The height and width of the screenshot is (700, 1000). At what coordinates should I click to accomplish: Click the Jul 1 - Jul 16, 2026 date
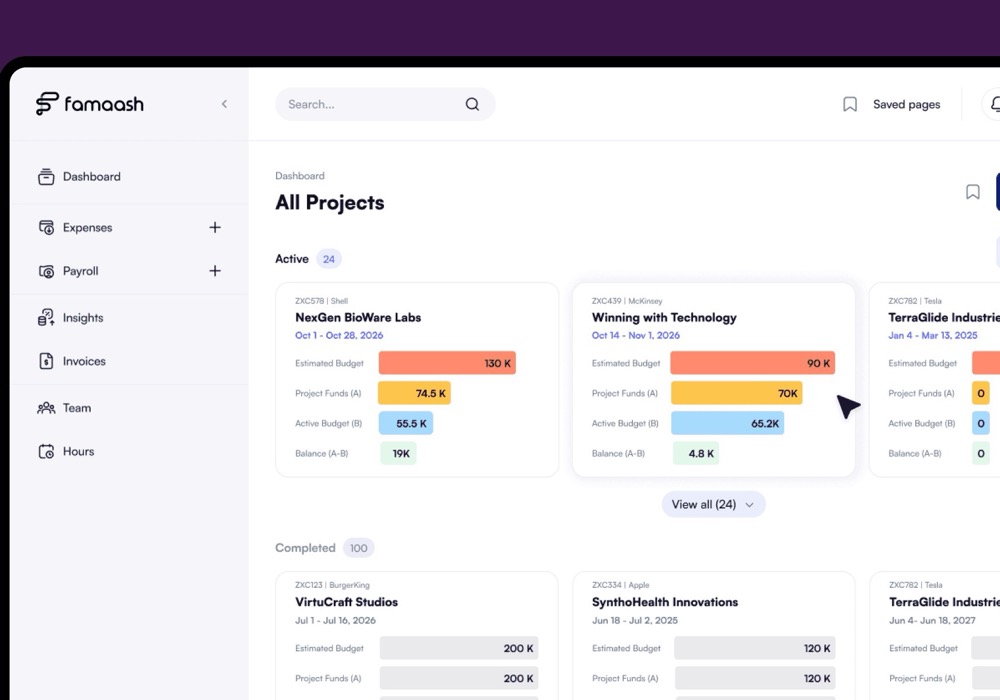point(335,620)
